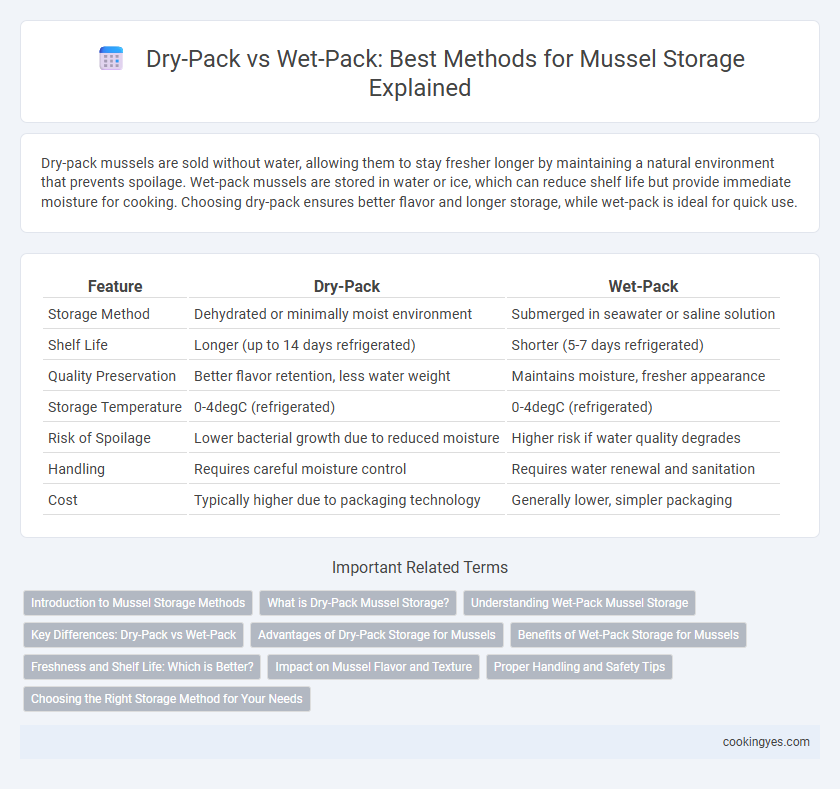Open 'Understanding Wet-Pack Mussel Storage' tag
840x789 pixels.
[579, 603]
